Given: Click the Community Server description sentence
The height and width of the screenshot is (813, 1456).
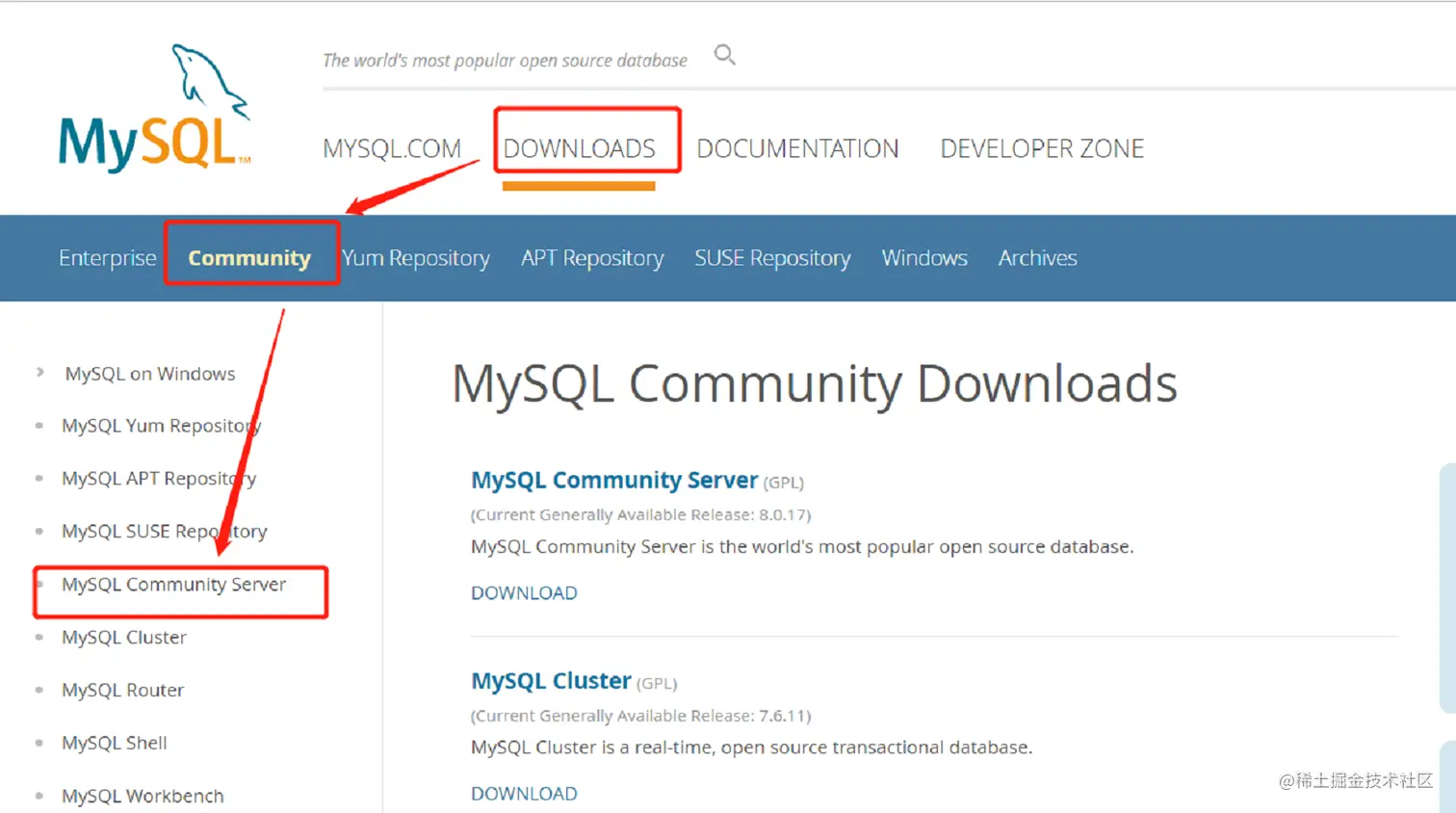Looking at the screenshot, I should [802, 547].
